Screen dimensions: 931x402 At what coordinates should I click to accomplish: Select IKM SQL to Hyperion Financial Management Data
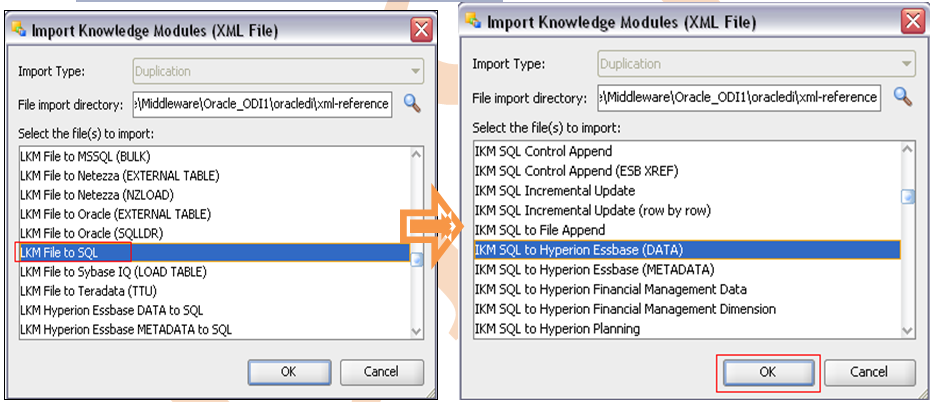(x=687, y=289)
